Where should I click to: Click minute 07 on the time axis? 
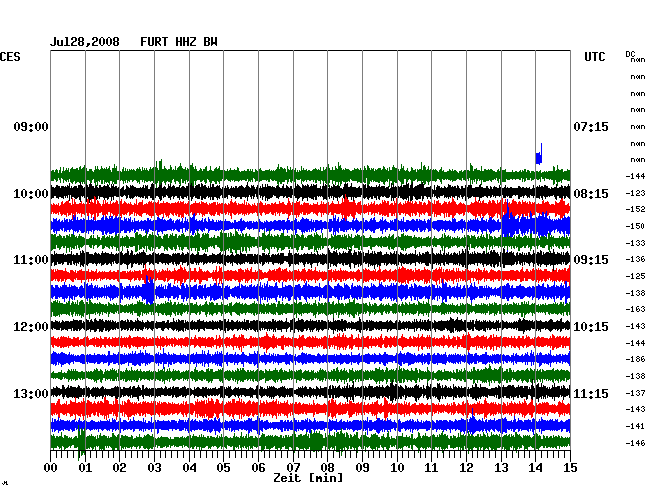293,468
